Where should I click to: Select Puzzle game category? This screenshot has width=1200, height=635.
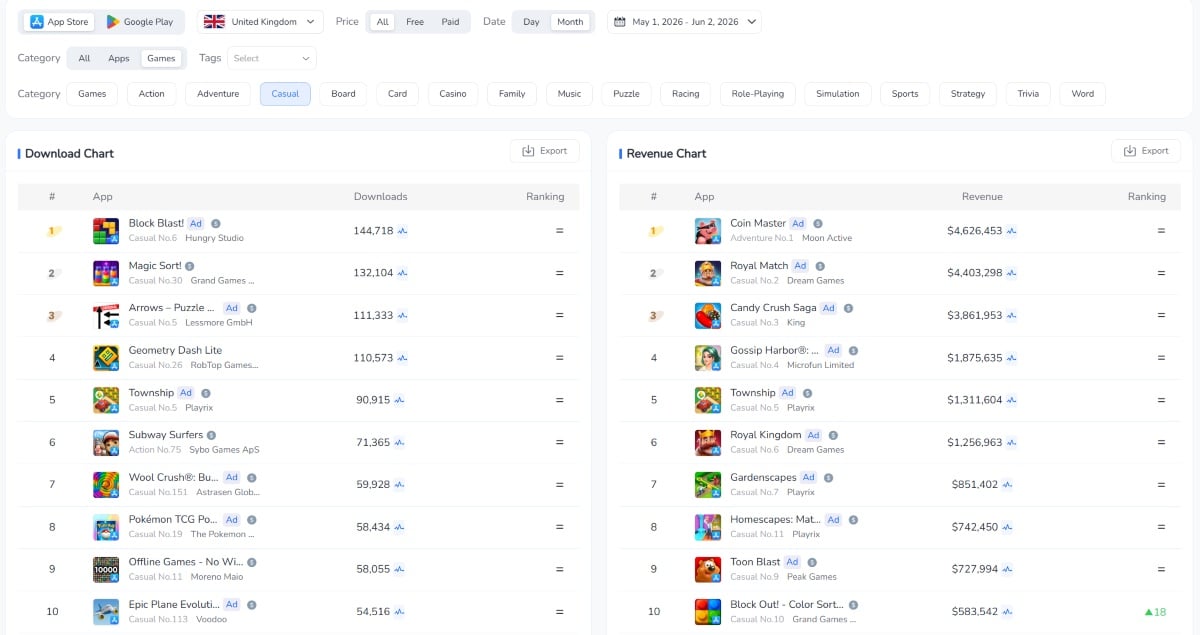pos(626,94)
